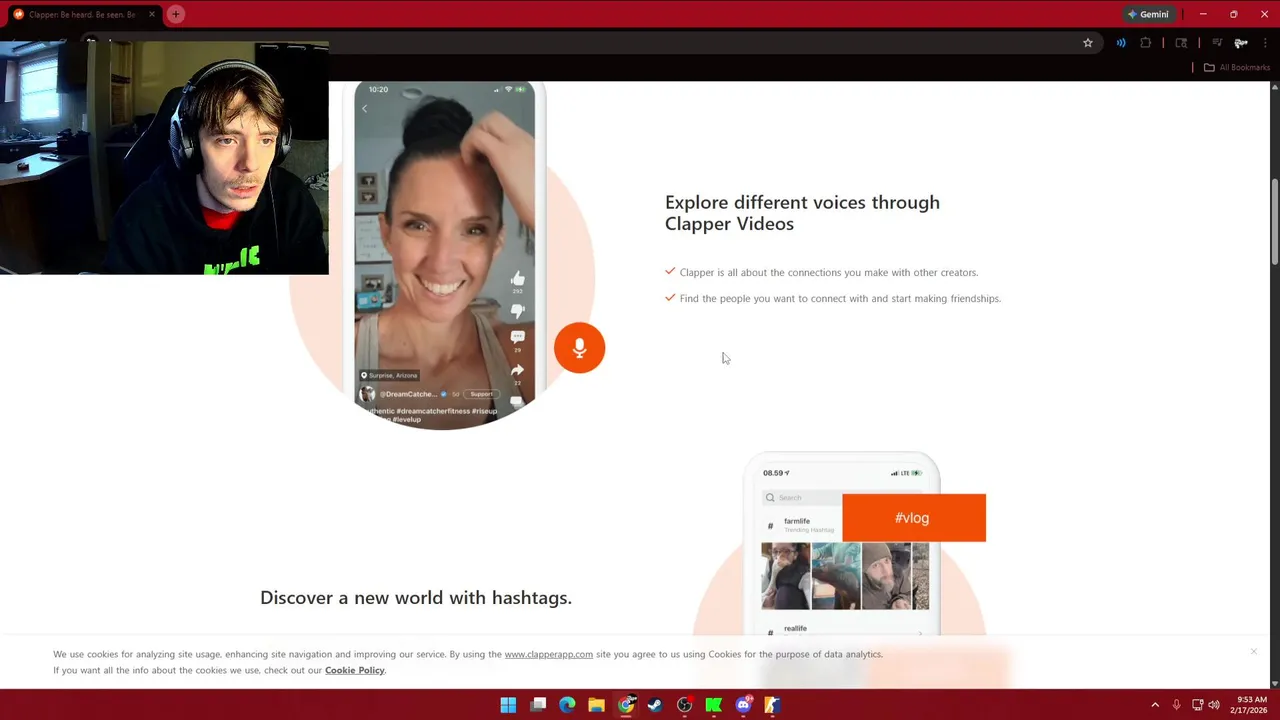The image size is (1280, 720).
Task: Click the microphone tray icon
Action: pos(1176,705)
